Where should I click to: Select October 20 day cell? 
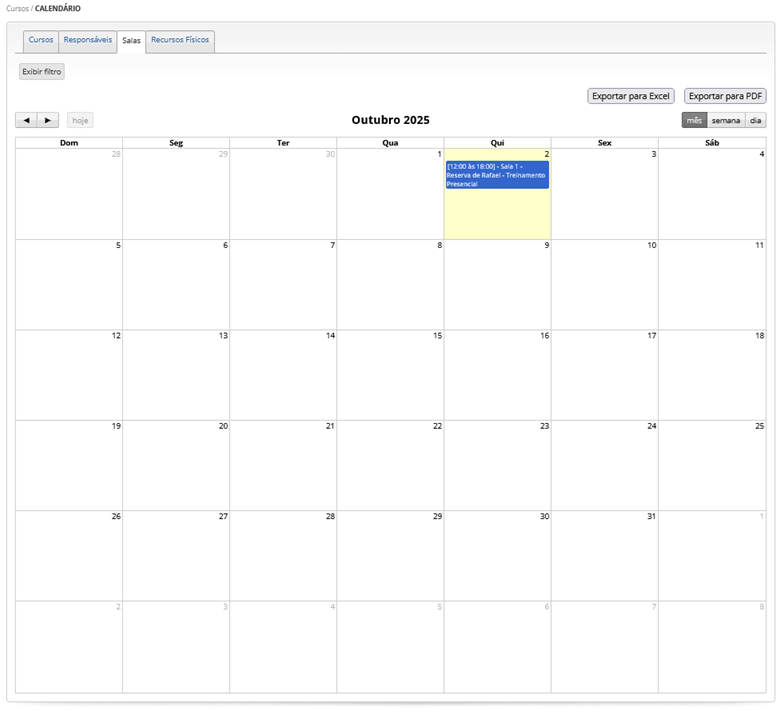(176, 465)
